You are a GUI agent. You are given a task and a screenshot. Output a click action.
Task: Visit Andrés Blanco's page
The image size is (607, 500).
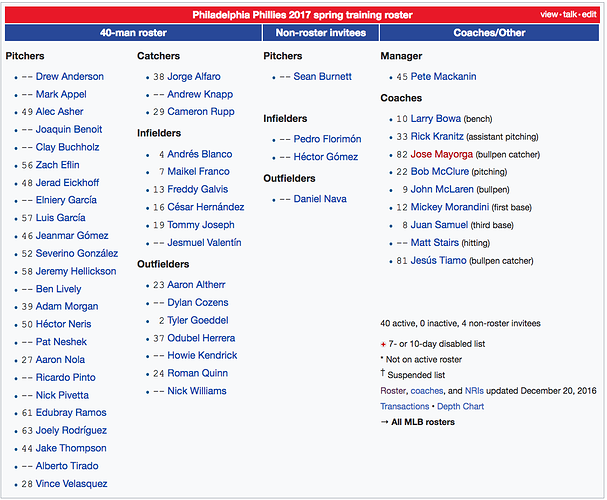tap(200, 154)
